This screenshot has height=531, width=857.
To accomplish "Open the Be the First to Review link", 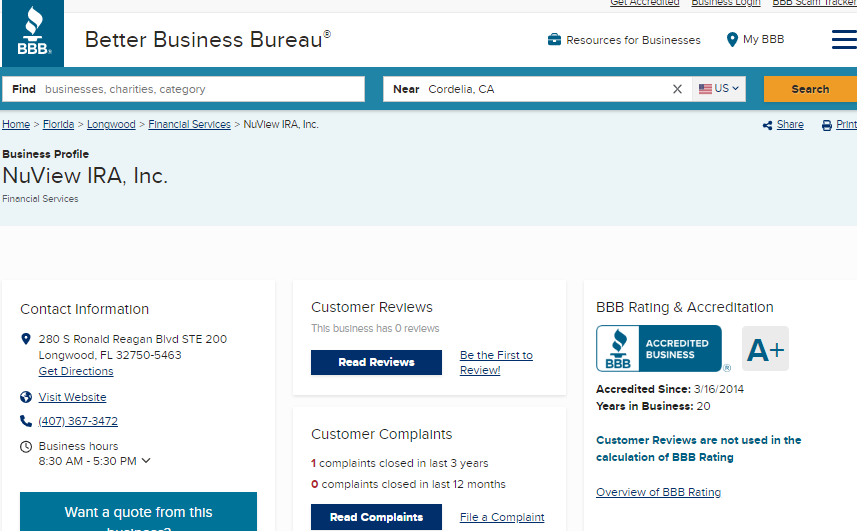I will click(x=496, y=362).
